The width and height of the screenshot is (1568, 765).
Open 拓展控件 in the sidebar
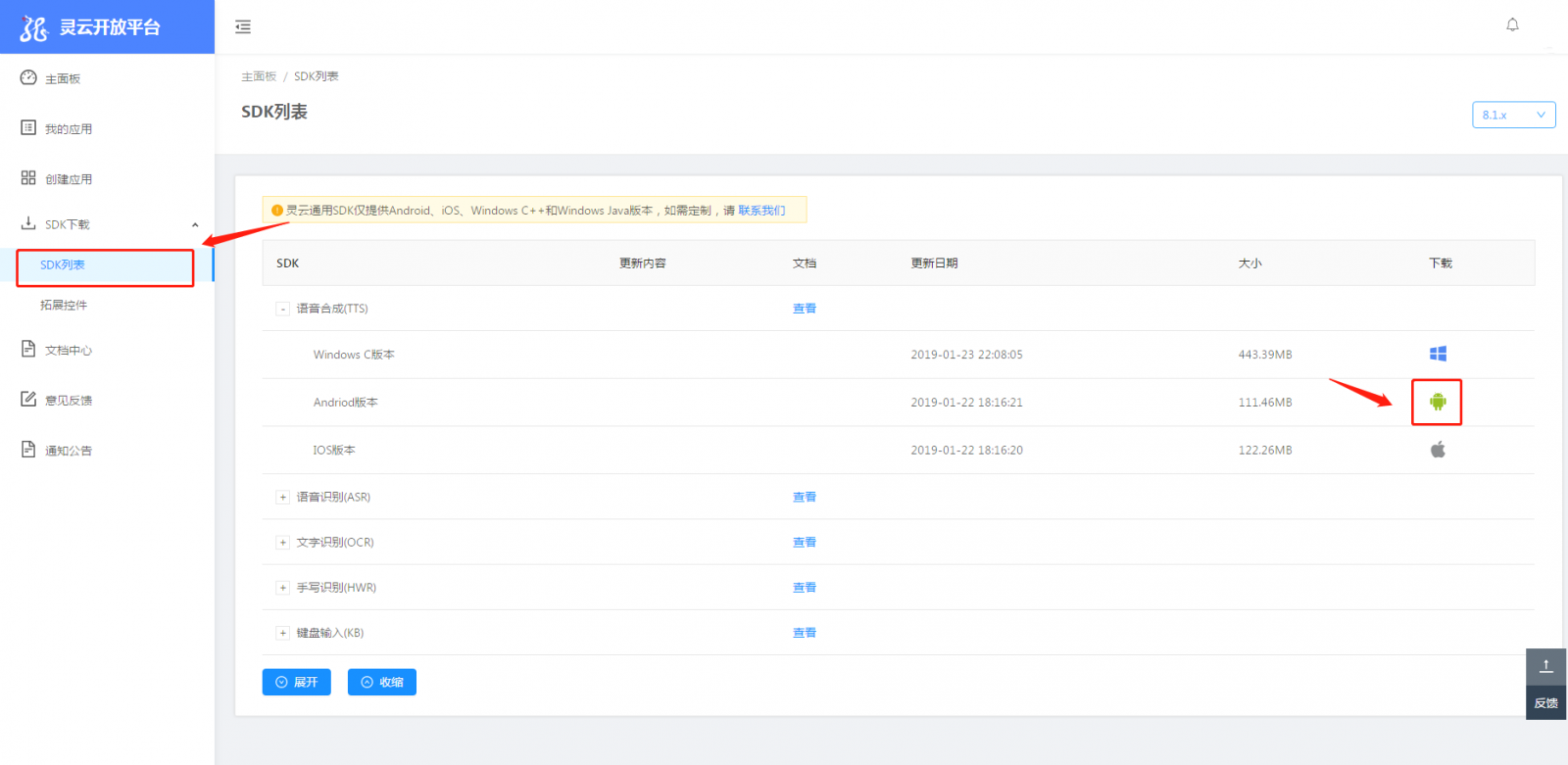click(64, 305)
